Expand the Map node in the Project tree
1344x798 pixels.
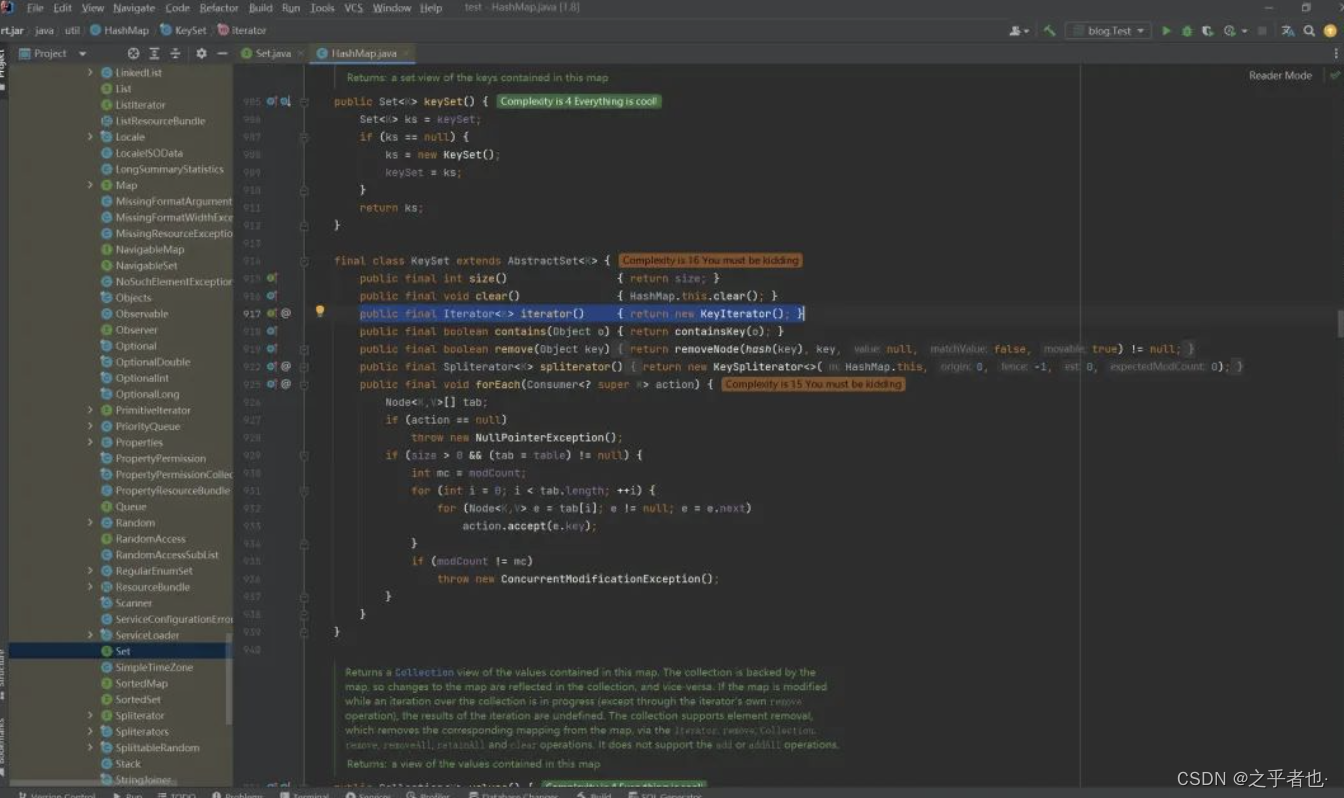coord(90,185)
